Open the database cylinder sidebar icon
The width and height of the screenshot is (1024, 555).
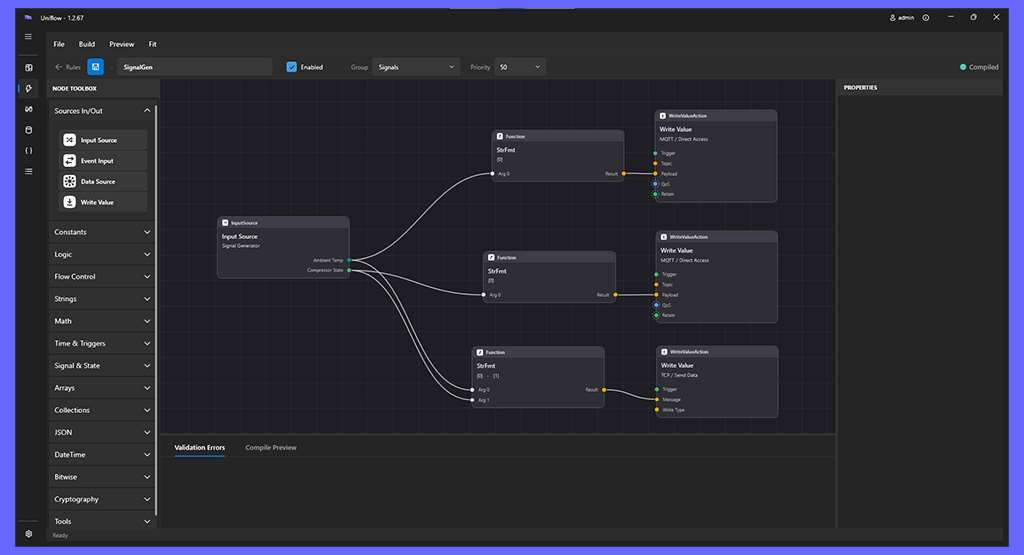coord(29,130)
